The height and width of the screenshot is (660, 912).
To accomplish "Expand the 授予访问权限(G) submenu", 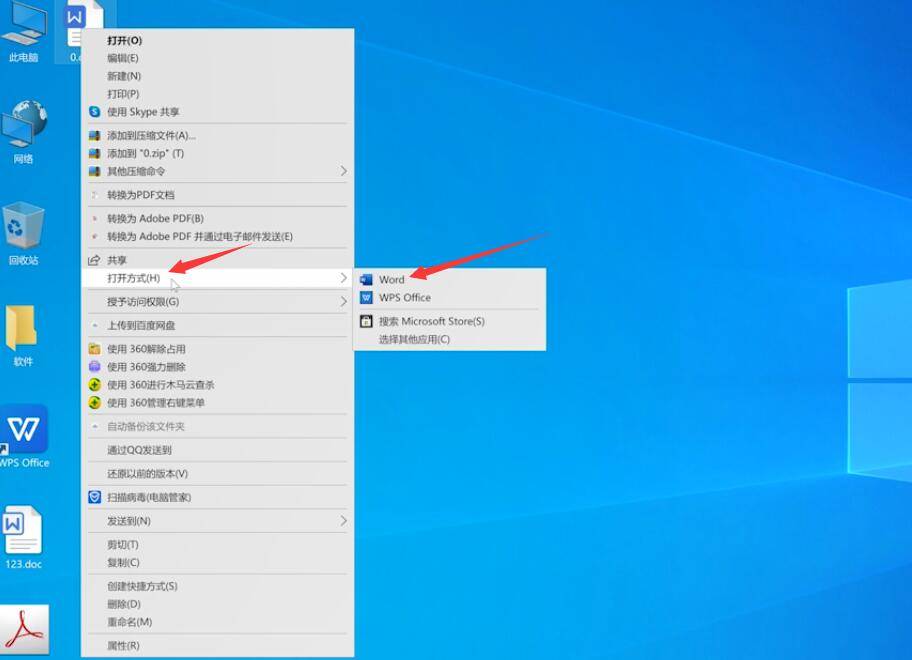I will [x=143, y=302].
